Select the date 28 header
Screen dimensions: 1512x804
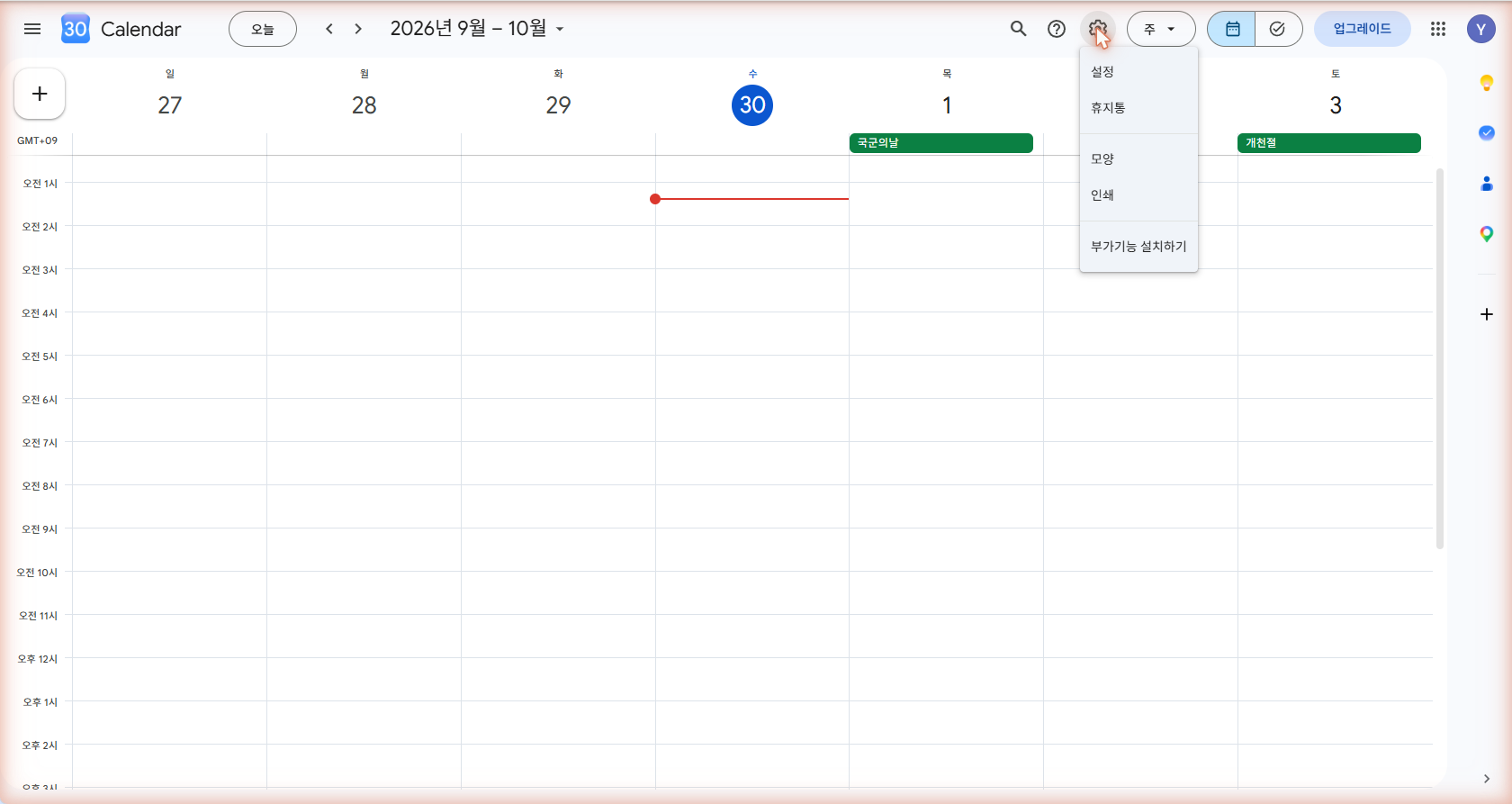[x=364, y=105]
